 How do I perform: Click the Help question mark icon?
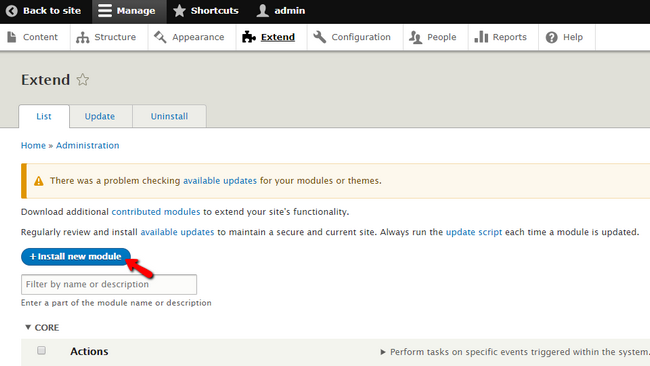pos(551,37)
